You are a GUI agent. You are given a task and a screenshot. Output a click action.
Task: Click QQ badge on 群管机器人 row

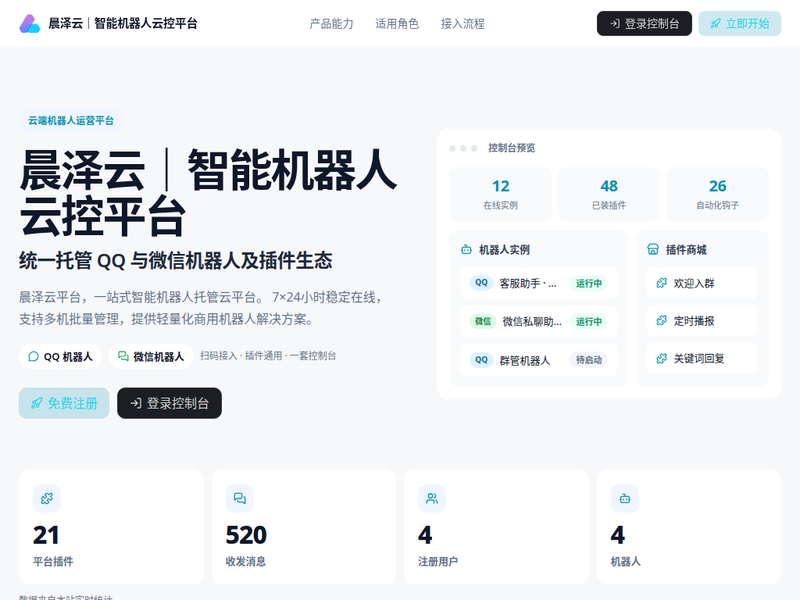[481, 360]
